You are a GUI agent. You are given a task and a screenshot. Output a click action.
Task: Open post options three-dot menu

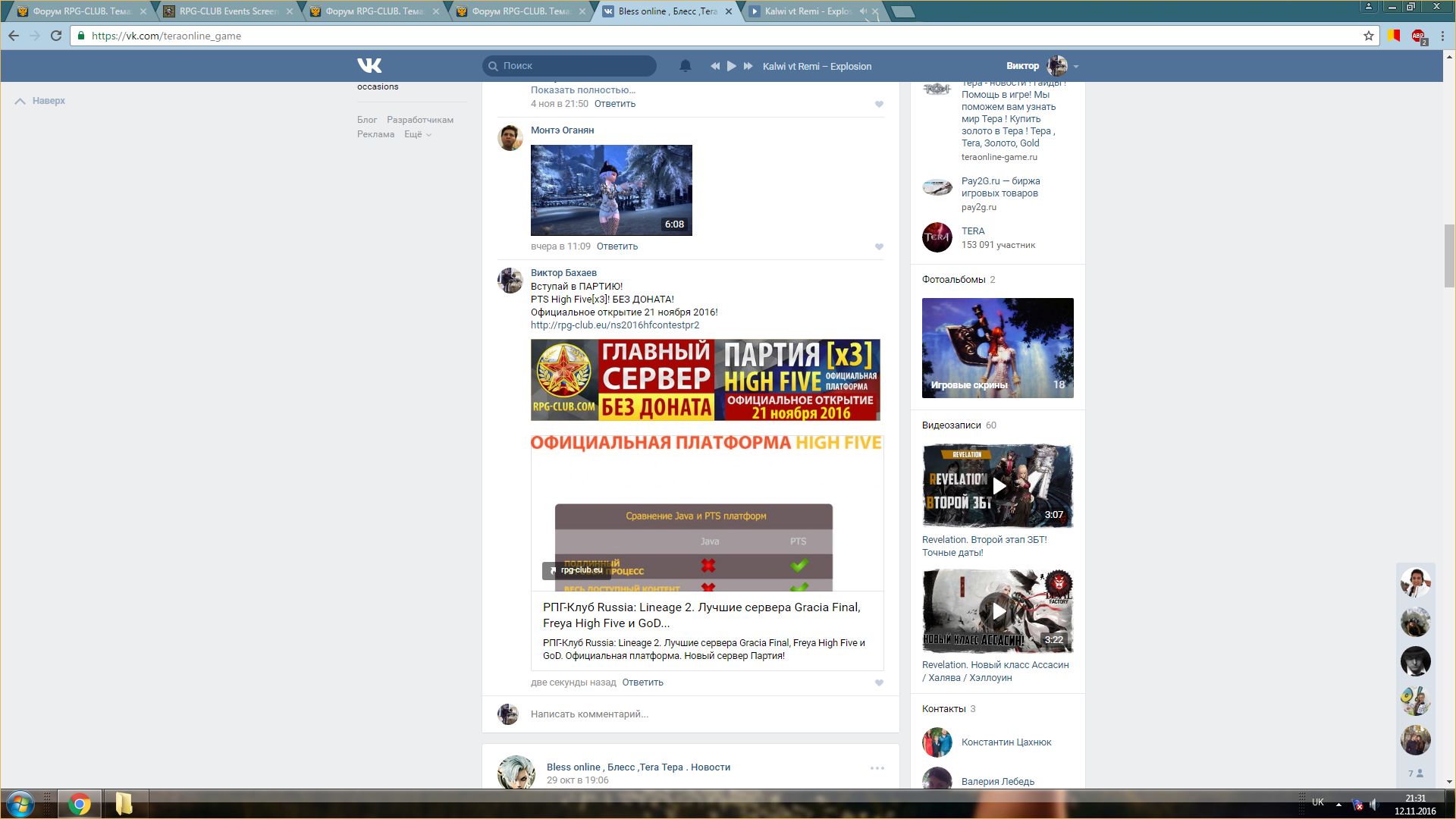[877, 768]
